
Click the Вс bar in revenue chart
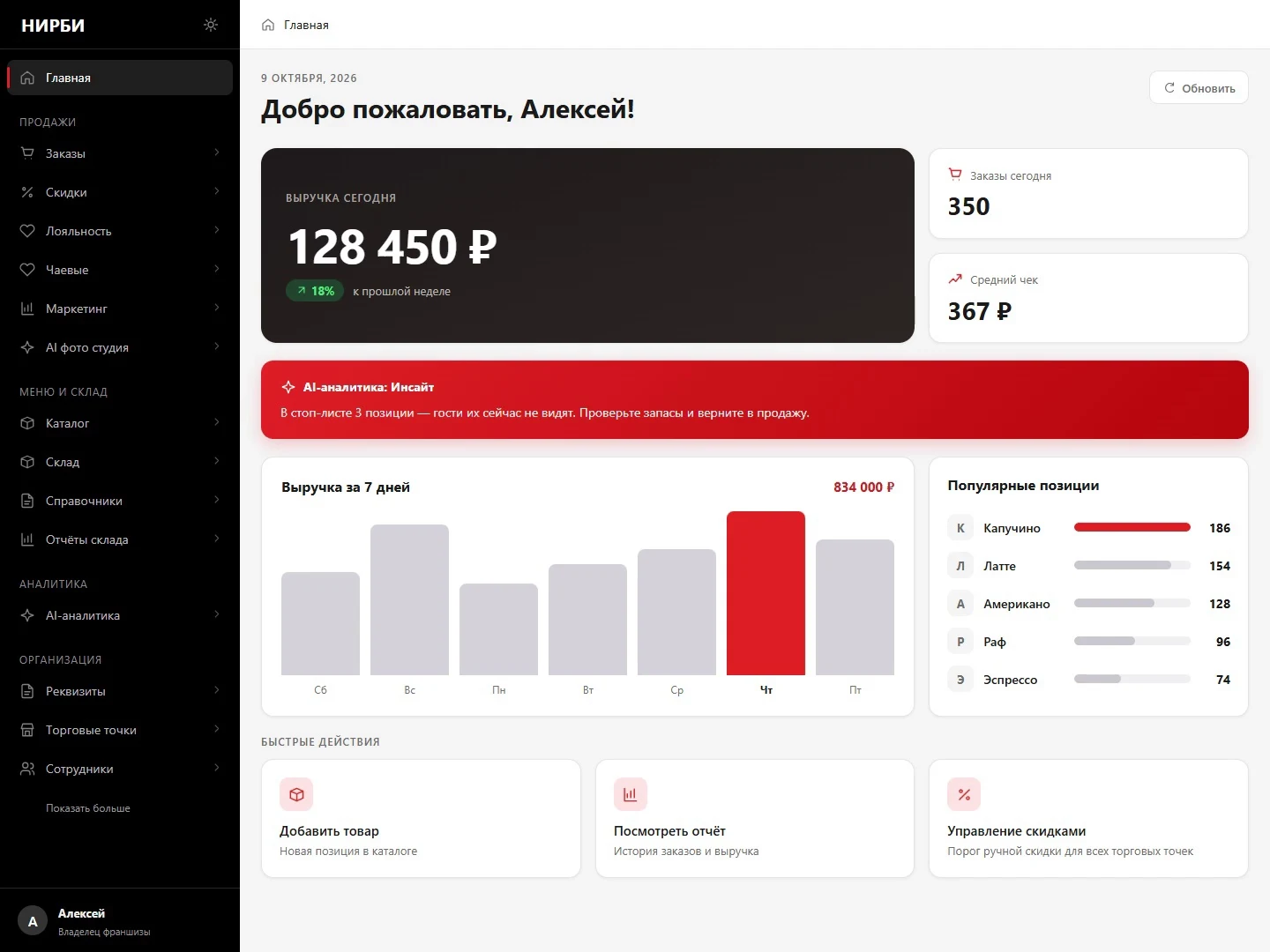pyautogui.click(x=409, y=599)
